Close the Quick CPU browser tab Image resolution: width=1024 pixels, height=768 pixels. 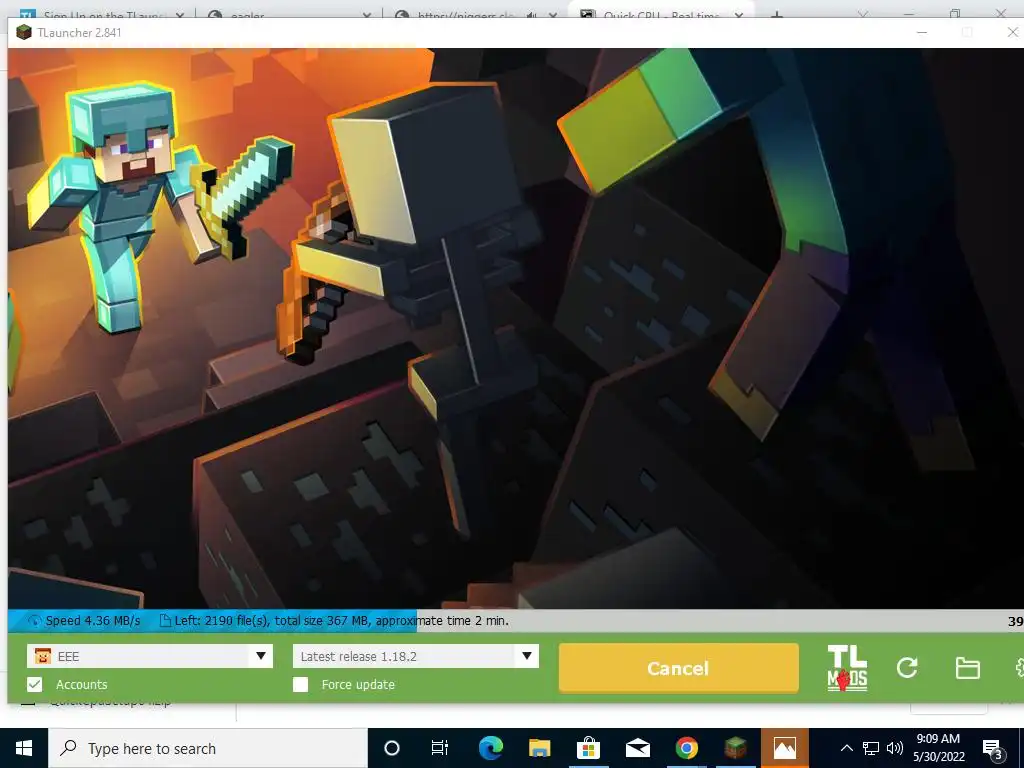click(x=739, y=15)
